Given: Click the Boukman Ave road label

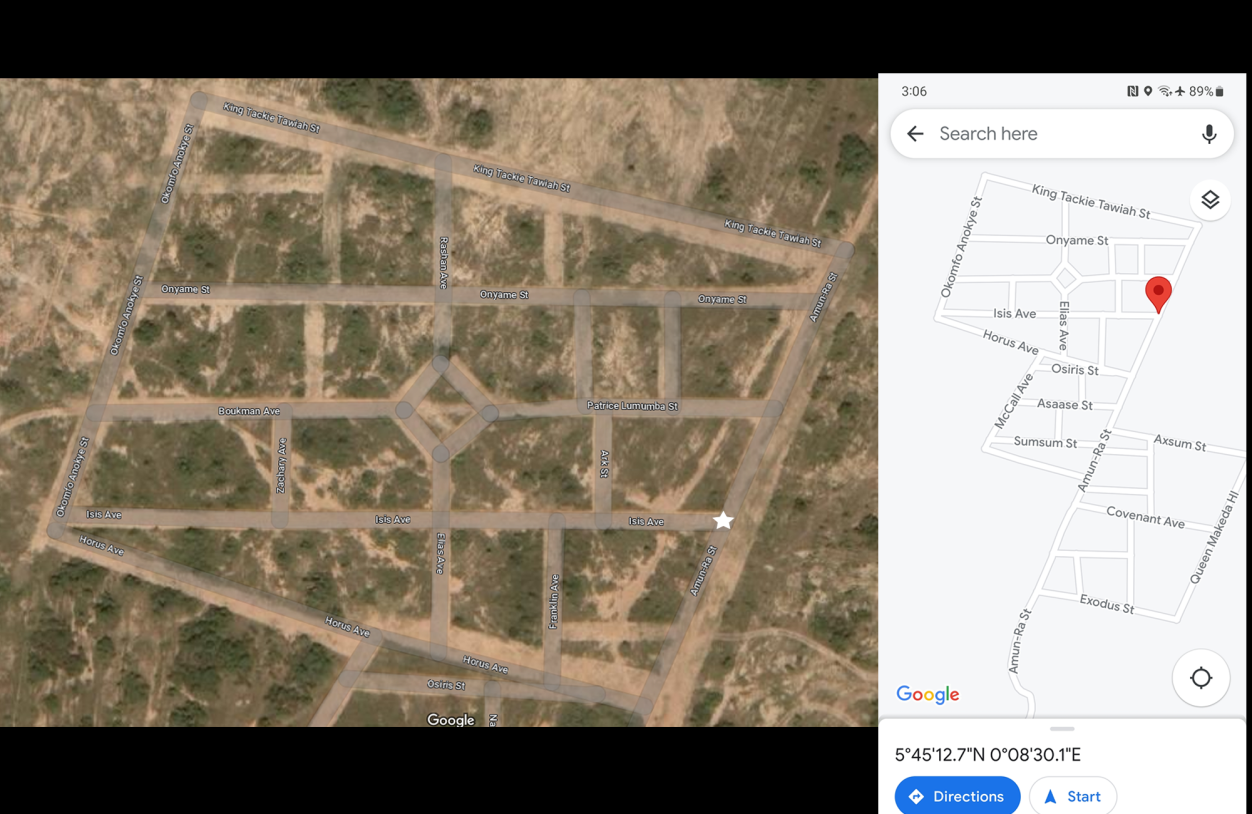Looking at the screenshot, I should 249,411.
